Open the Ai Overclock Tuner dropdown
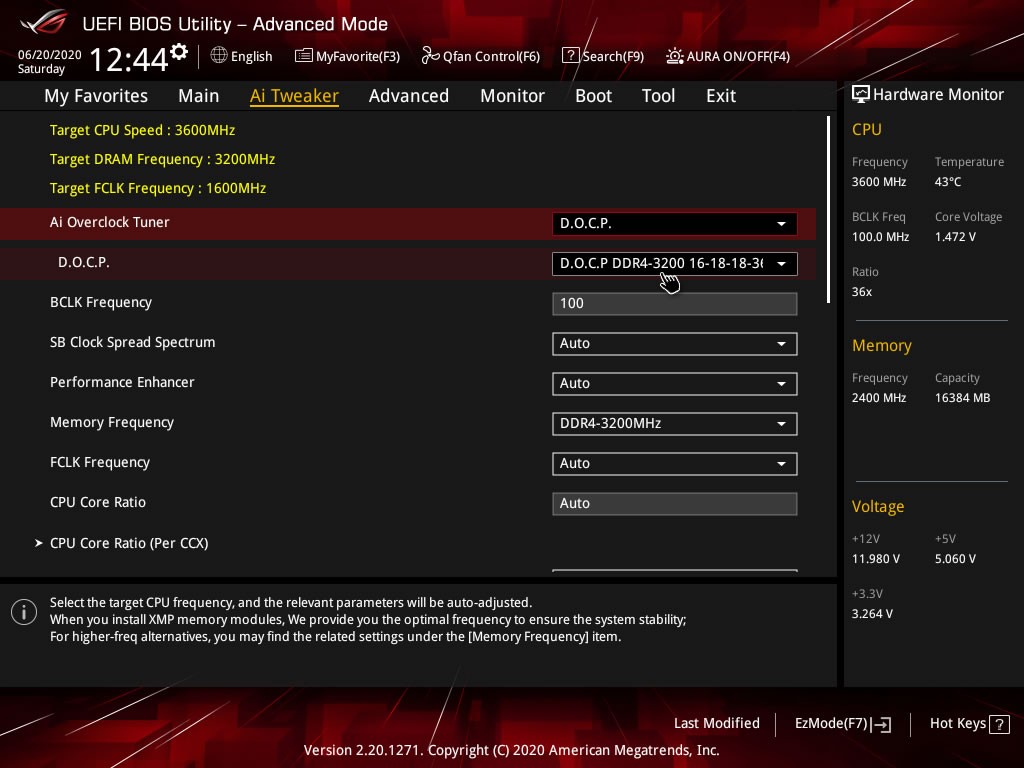This screenshot has height=768, width=1024. tap(674, 224)
